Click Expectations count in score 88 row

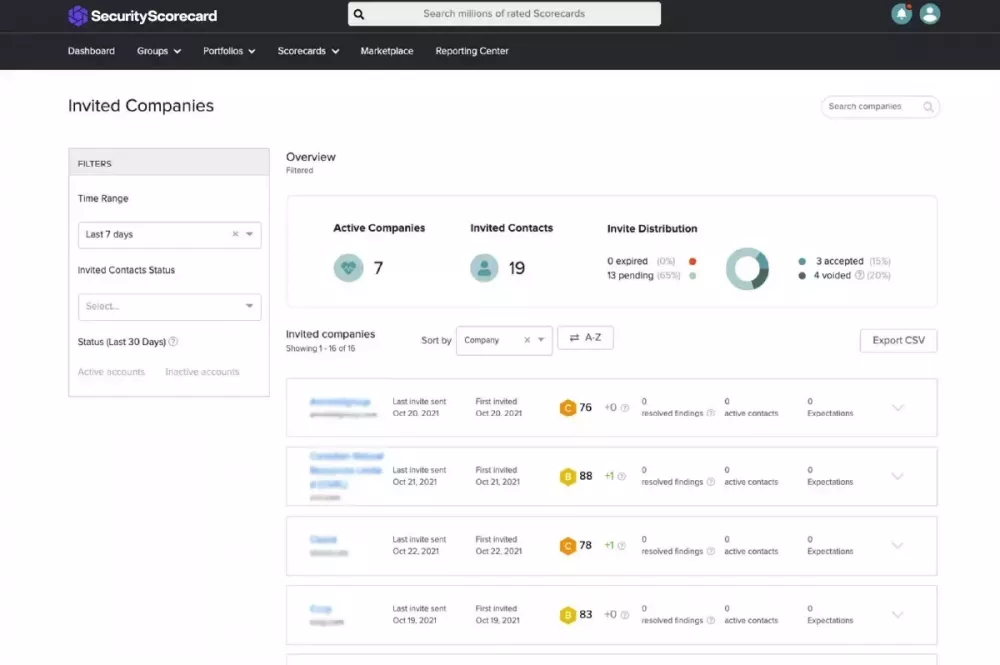[x=810, y=470]
